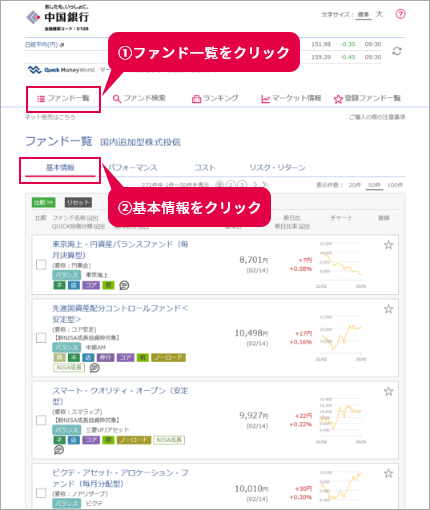
Task: Check compare box for ピクテ・アセット・アロケーション
Action: tap(41, 493)
